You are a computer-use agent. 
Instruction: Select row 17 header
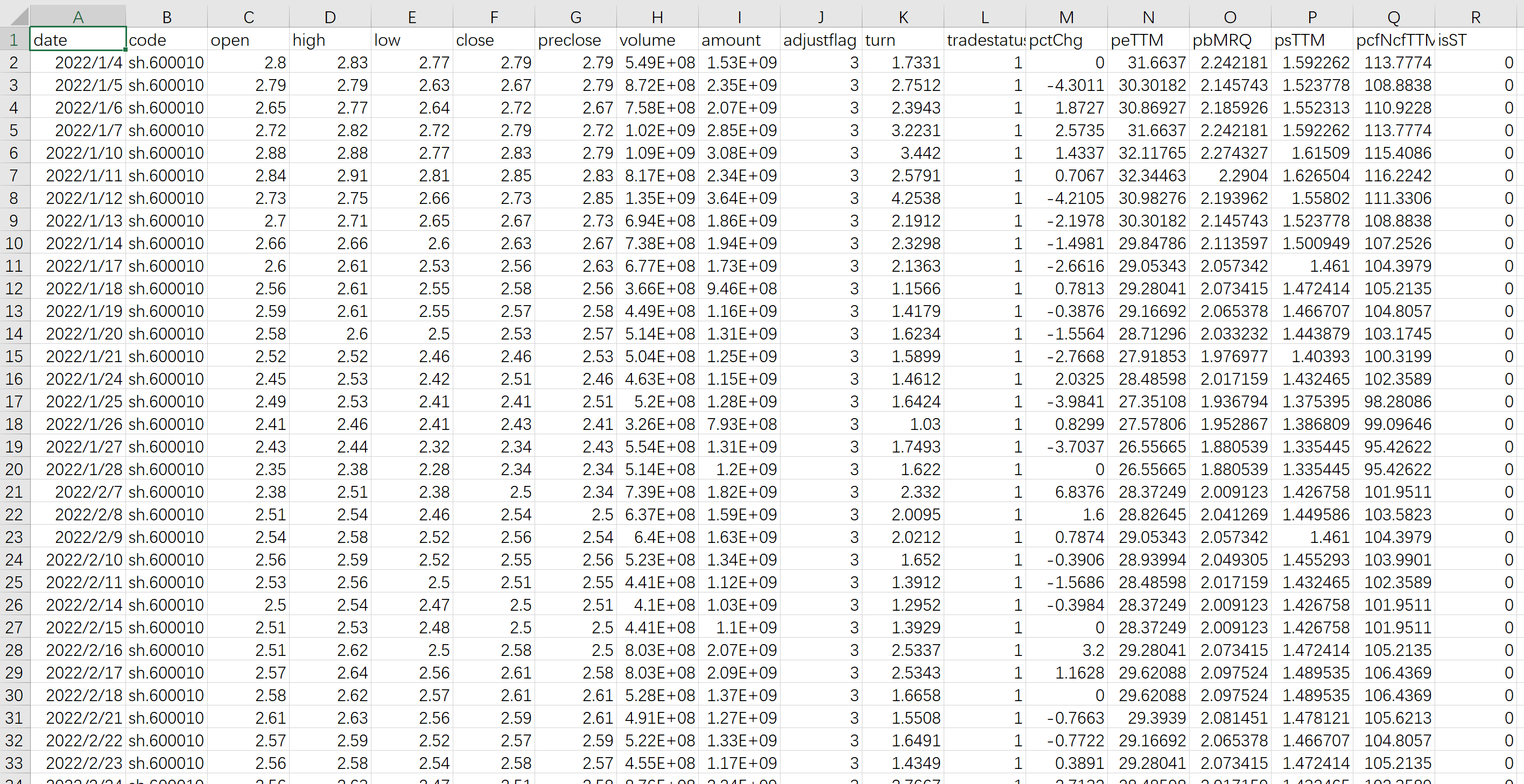pyautogui.click(x=14, y=401)
